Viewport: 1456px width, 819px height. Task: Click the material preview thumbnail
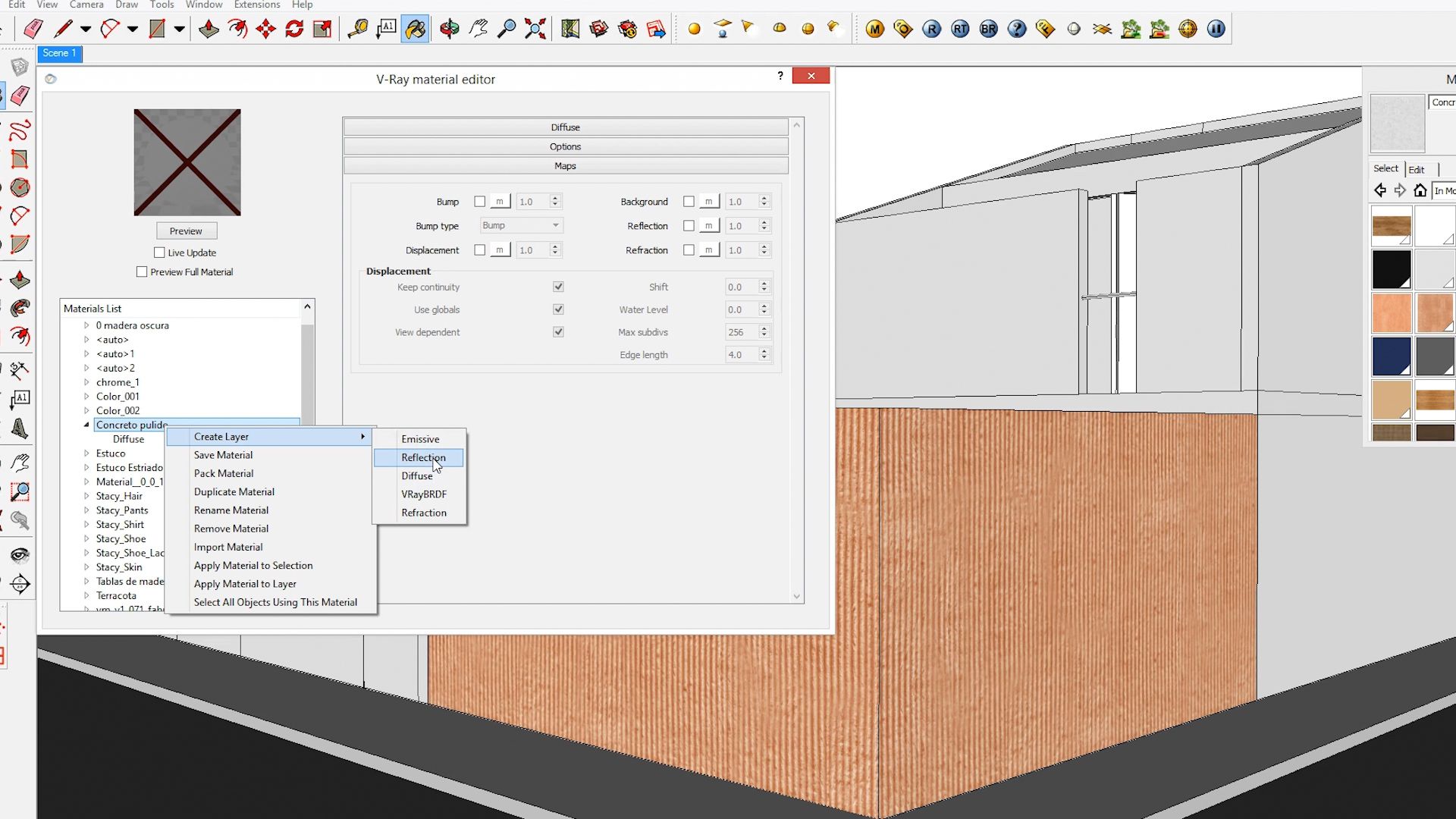tap(187, 162)
